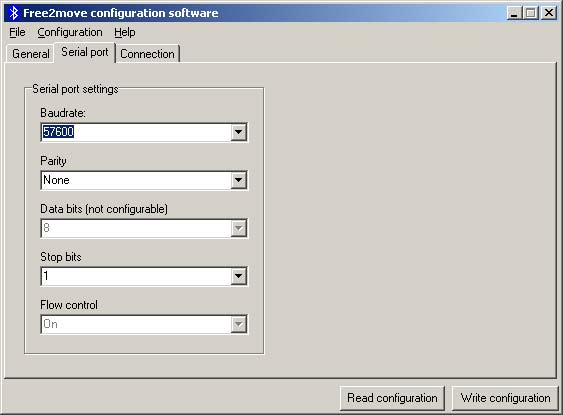
Task: Click the 'Parity' label
Action: [53, 161]
